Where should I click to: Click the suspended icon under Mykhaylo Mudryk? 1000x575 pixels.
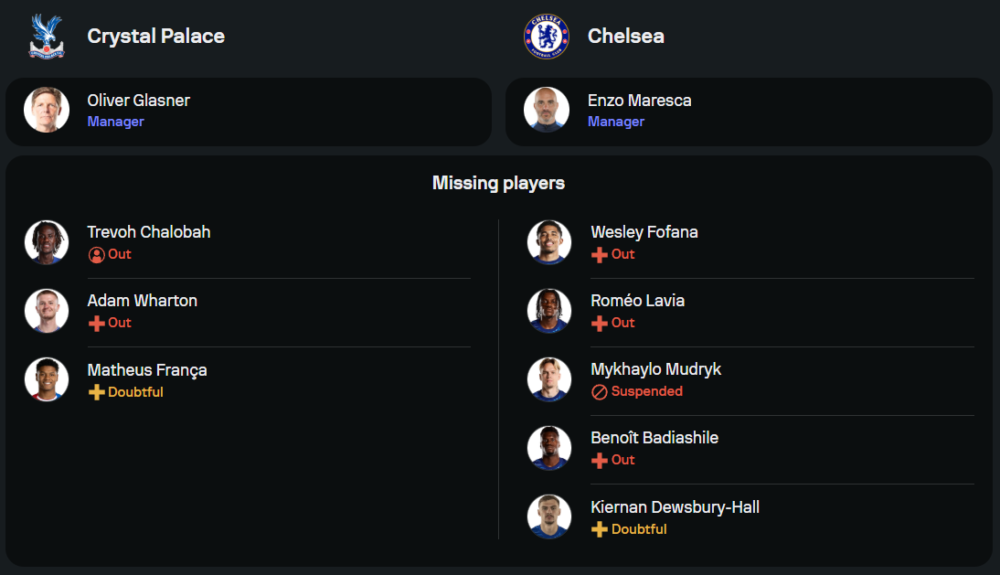point(599,392)
